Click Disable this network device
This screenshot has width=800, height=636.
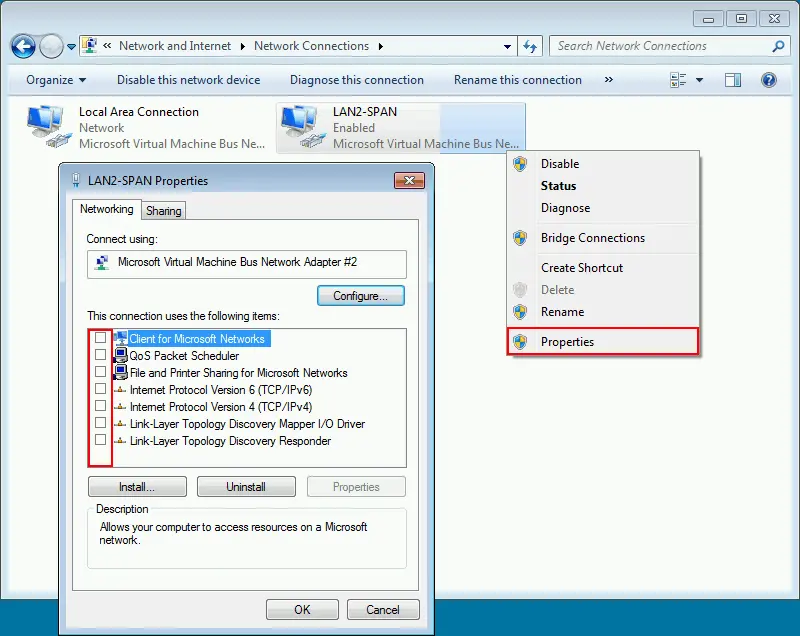point(188,80)
